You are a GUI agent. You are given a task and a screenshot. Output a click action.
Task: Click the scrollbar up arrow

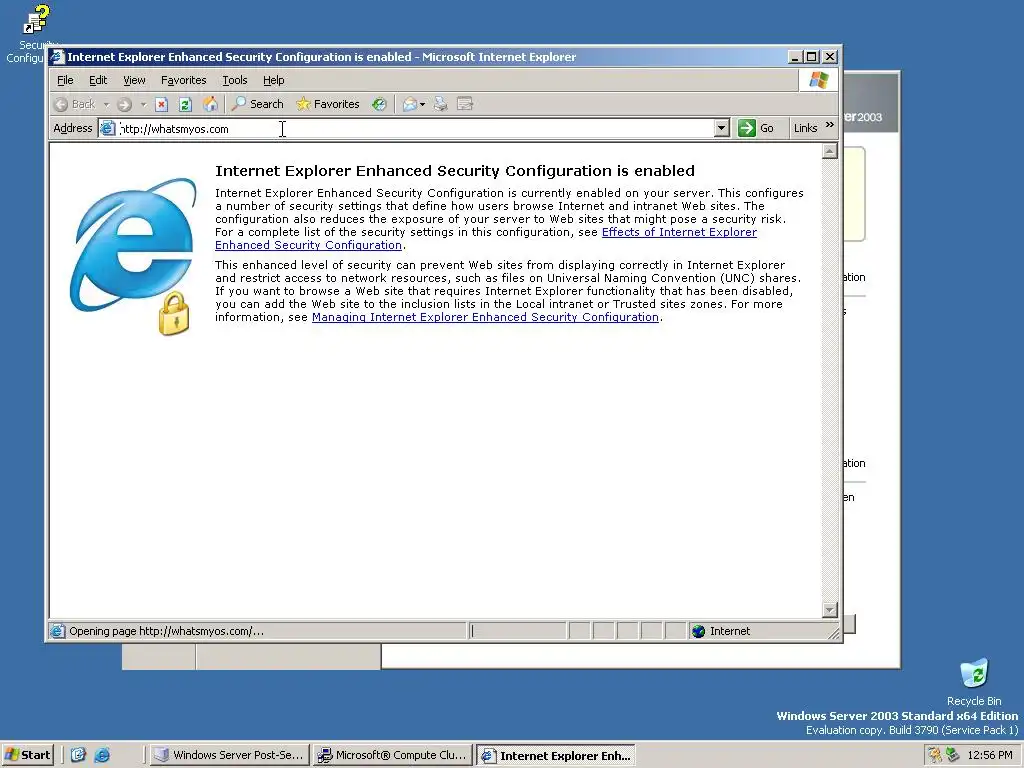click(829, 152)
